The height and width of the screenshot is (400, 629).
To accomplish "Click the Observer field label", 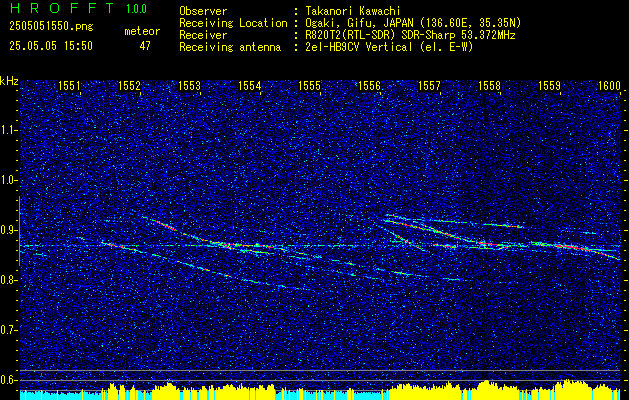I will click(x=203, y=11).
